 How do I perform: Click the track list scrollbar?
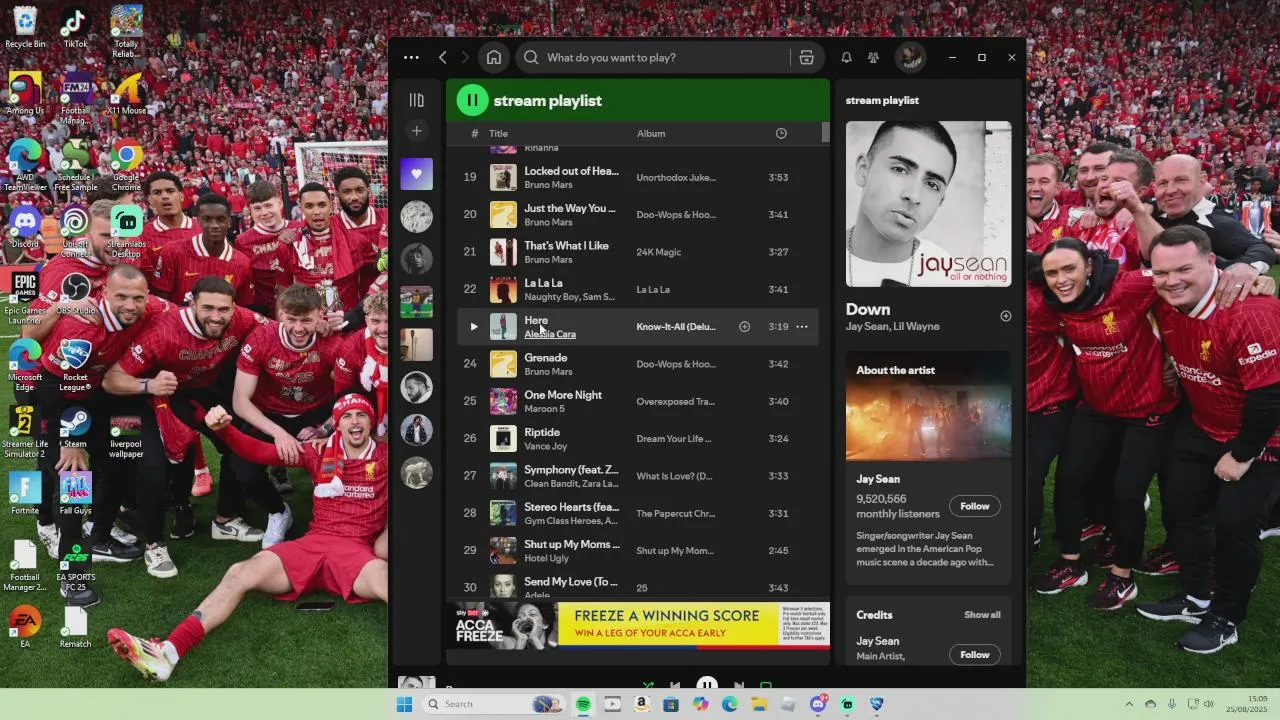[825, 132]
